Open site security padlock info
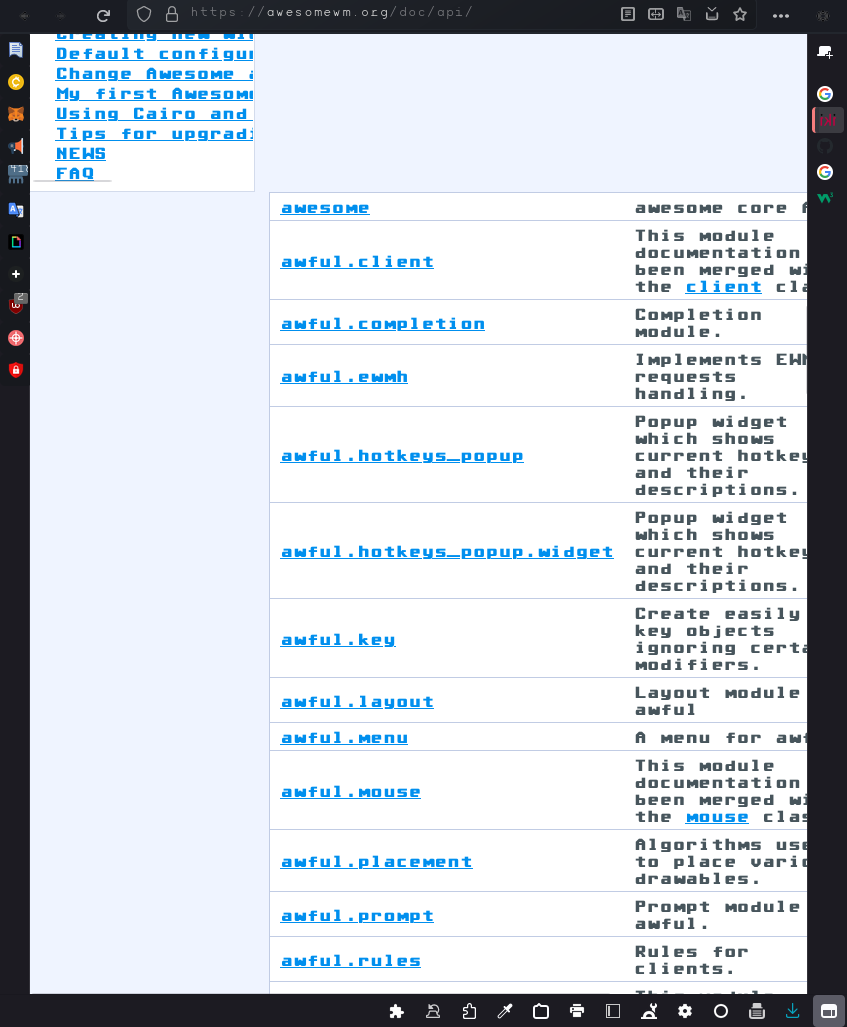This screenshot has height=1027, width=847. pos(172,14)
